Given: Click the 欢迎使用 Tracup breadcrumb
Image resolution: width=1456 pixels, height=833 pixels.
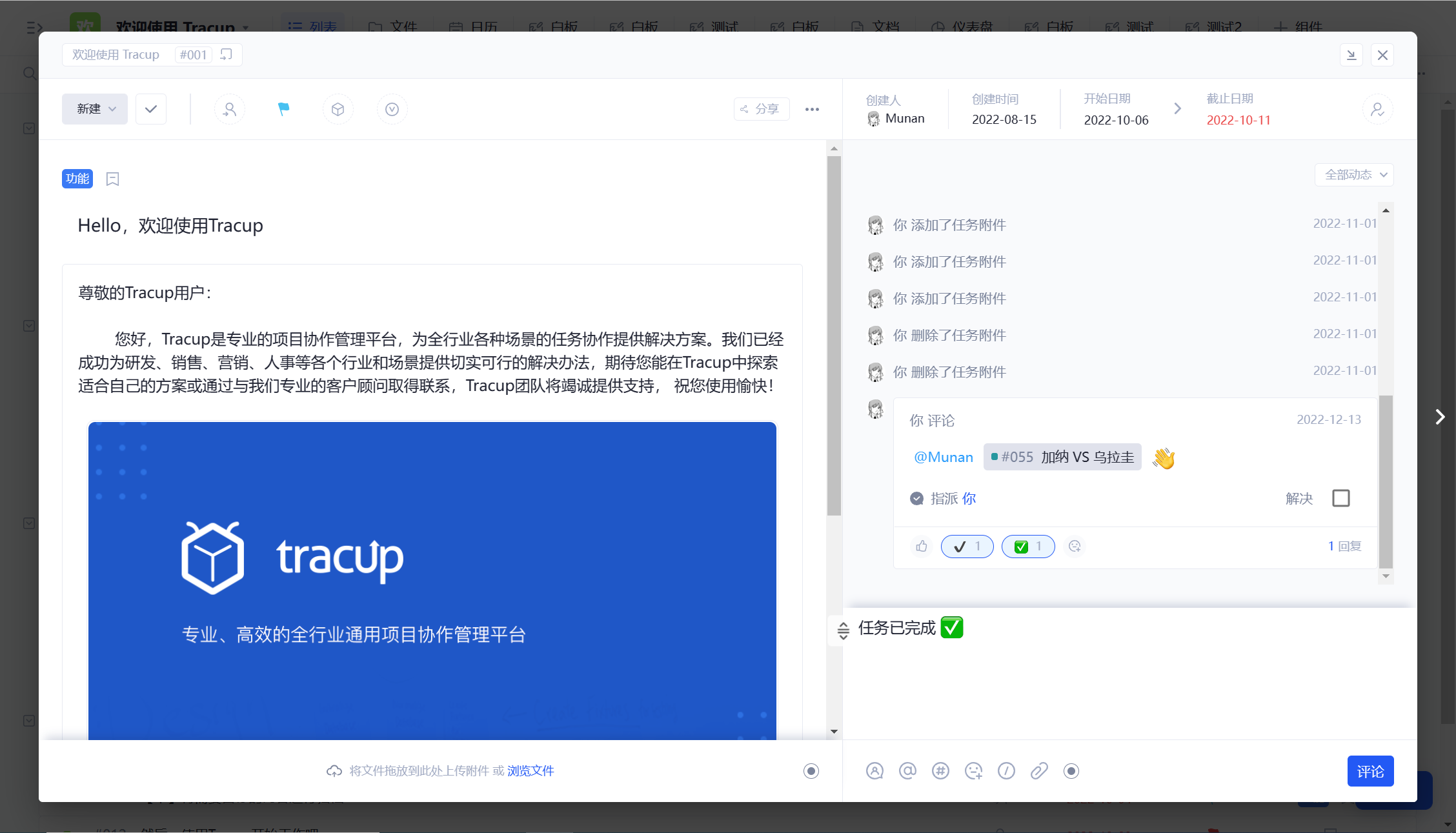Looking at the screenshot, I should point(116,55).
